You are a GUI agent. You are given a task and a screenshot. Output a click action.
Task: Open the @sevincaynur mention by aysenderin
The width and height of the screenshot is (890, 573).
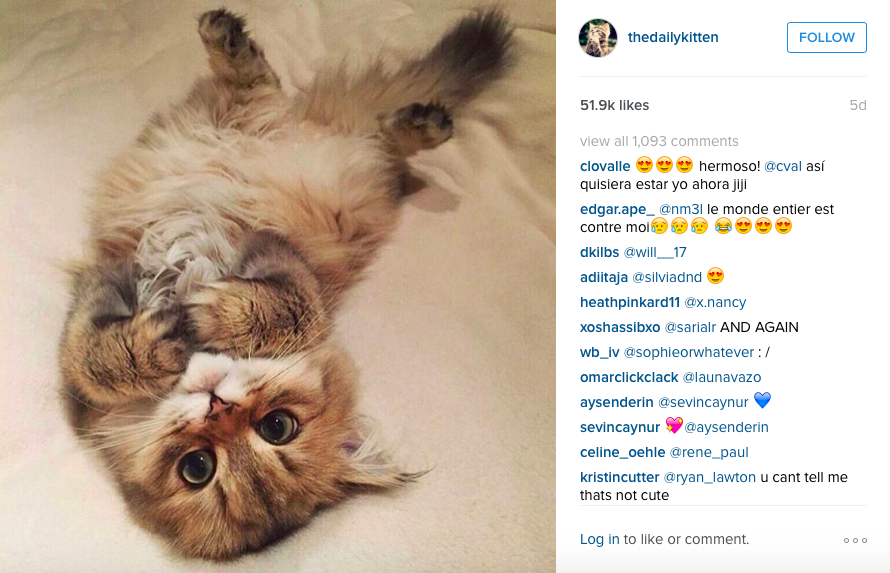click(703, 402)
